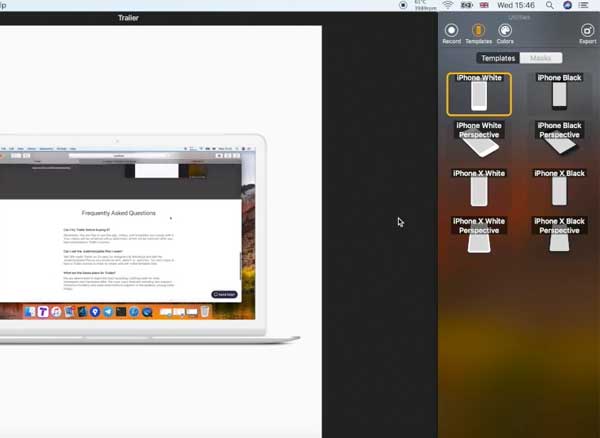Open Spotlight search magnifier icon
This screenshot has width=600, height=438.
(x=549, y=5)
